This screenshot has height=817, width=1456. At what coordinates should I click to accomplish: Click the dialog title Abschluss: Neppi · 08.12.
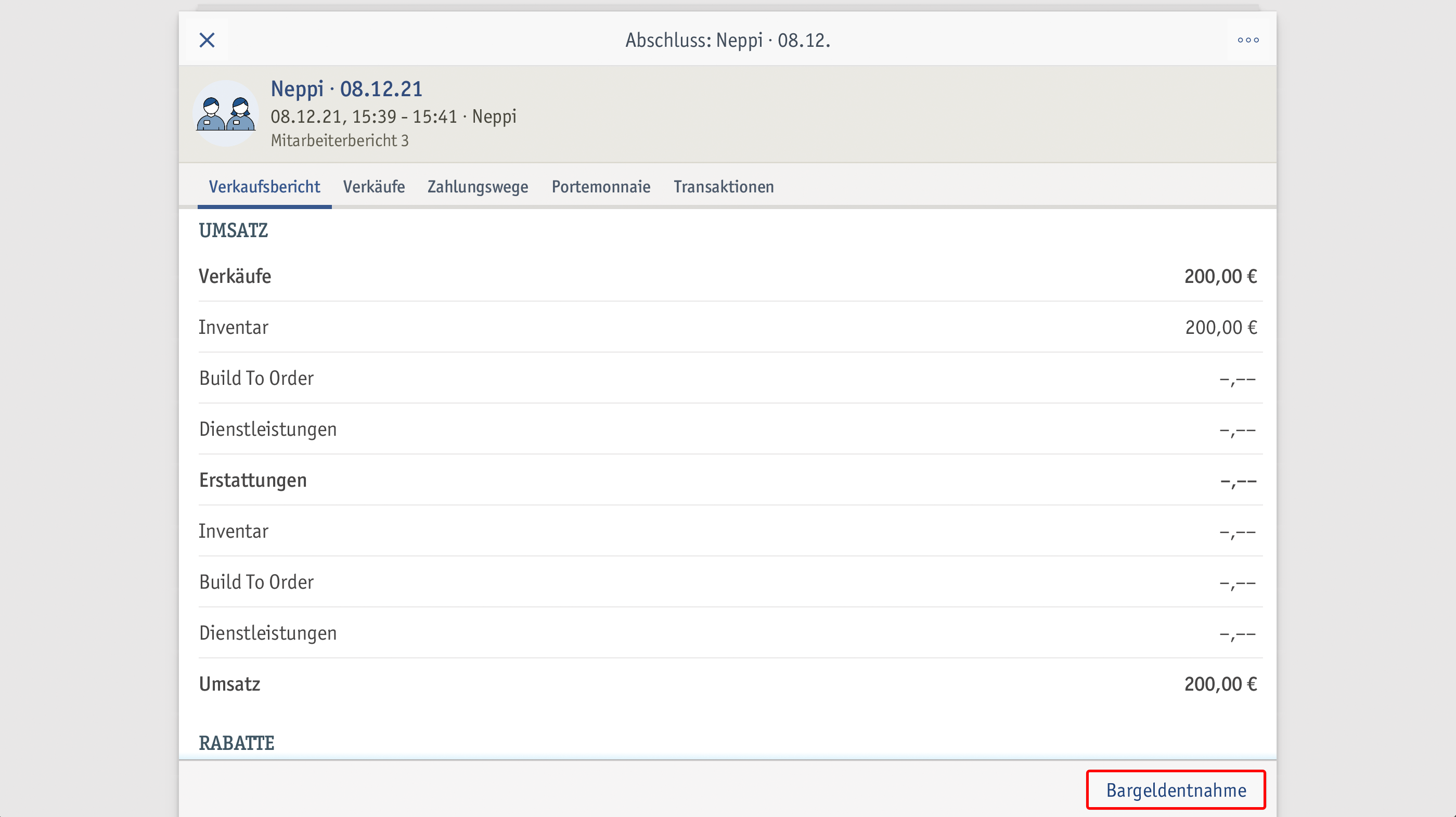coord(727,40)
